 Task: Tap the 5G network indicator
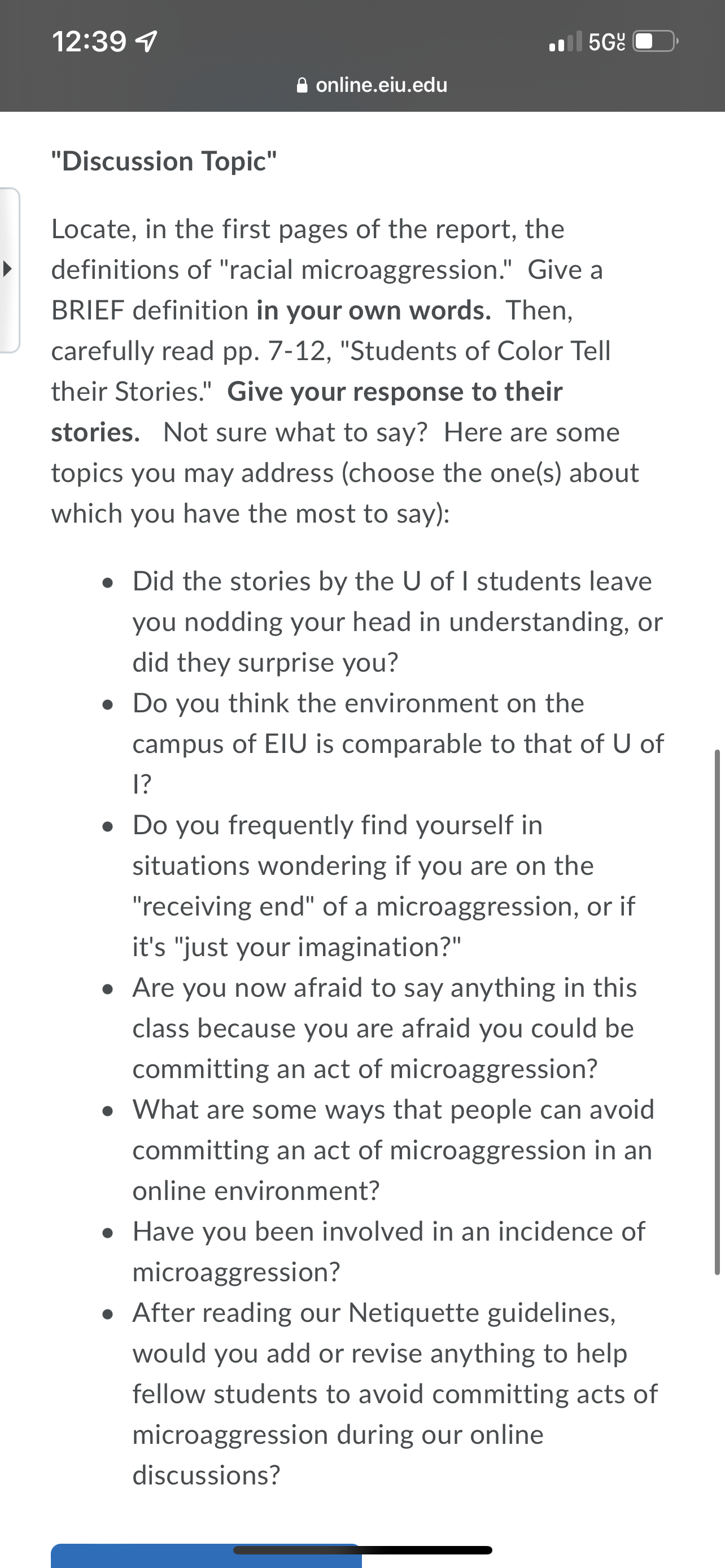coord(607,42)
